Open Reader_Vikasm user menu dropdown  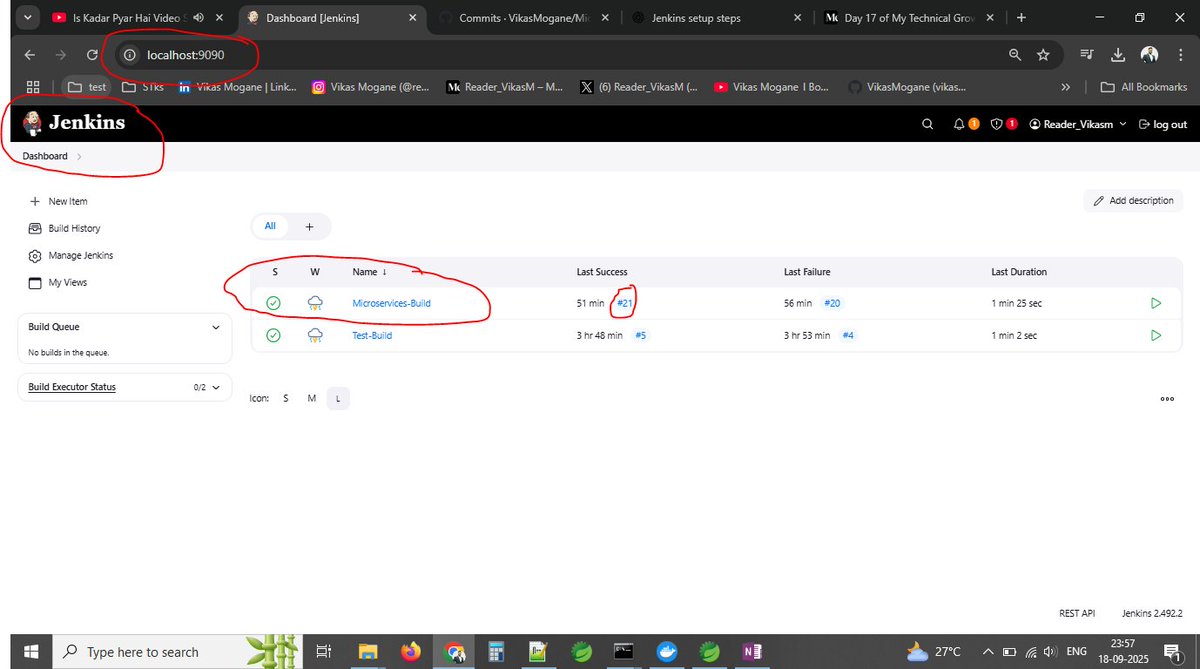[1078, 124]
